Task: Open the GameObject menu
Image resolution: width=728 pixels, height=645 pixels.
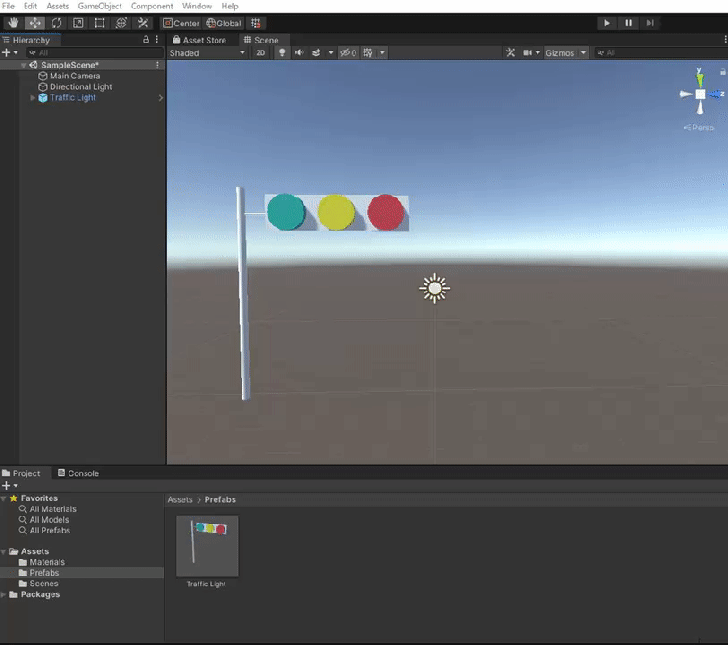Action: pos(99,6)
